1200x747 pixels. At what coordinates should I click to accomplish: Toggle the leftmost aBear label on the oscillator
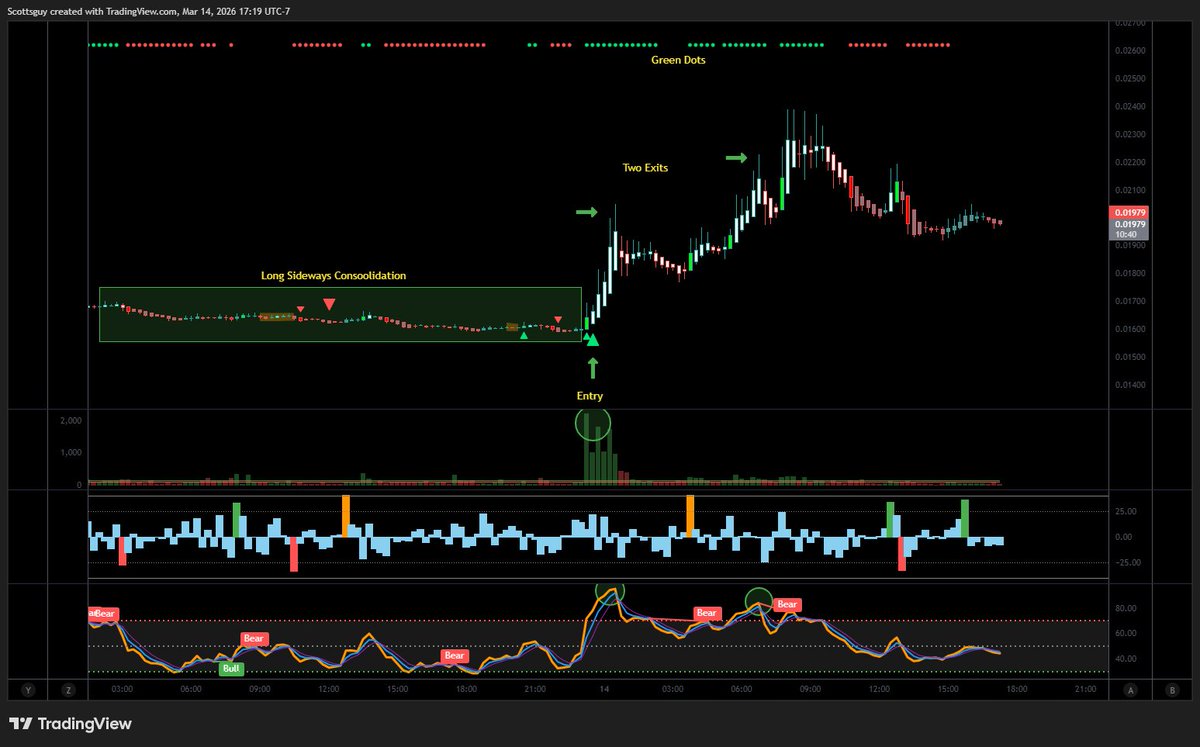(100, 613)
